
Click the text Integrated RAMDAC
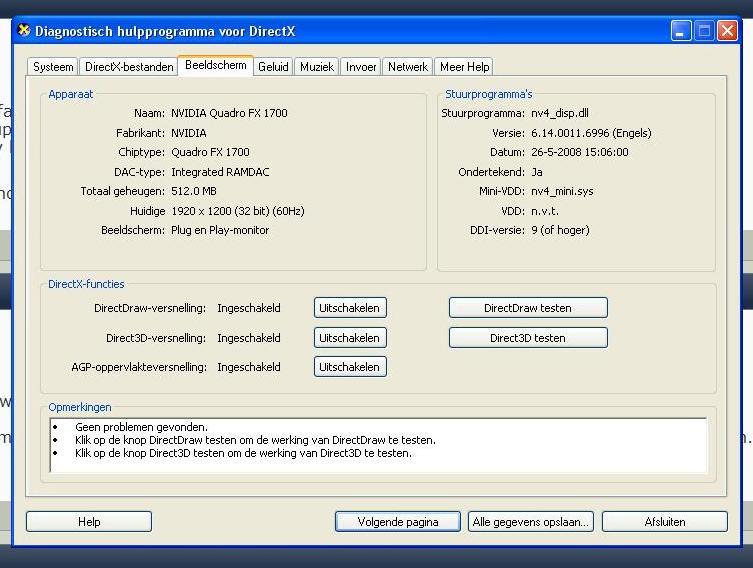(x=220, y=172)
